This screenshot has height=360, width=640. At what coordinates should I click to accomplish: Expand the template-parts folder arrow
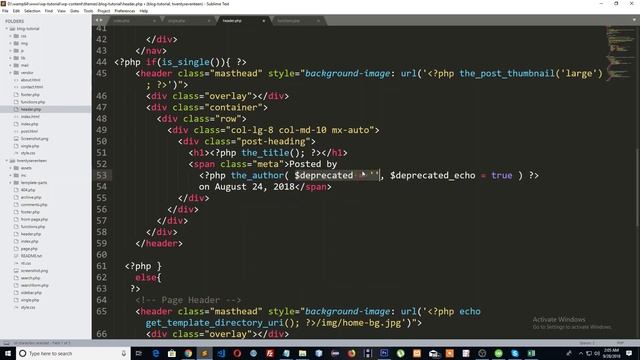point(11,182)
